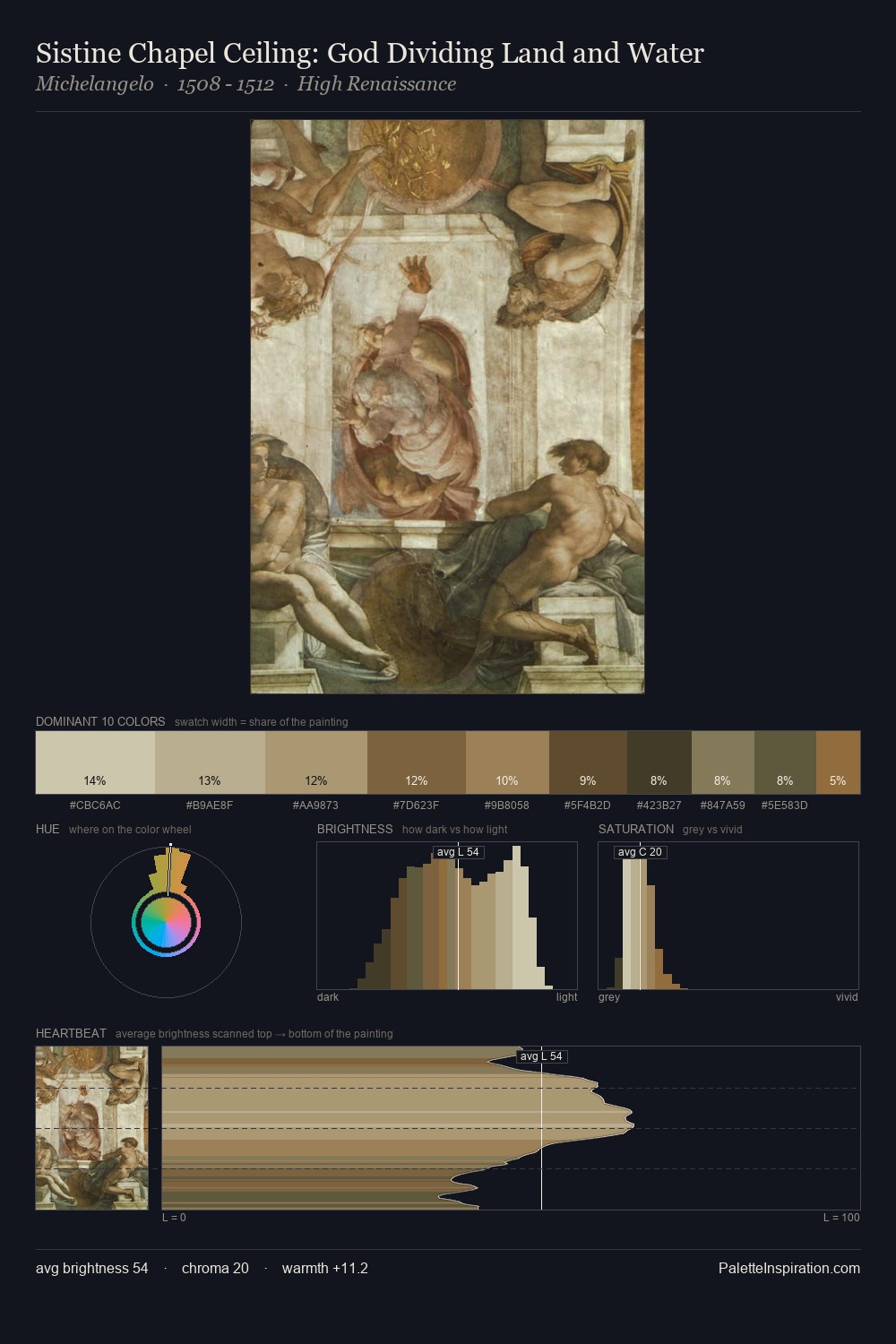Click the 'grey' axis label
Screen dimensions: 896x1344
click(x=609, y=997)
